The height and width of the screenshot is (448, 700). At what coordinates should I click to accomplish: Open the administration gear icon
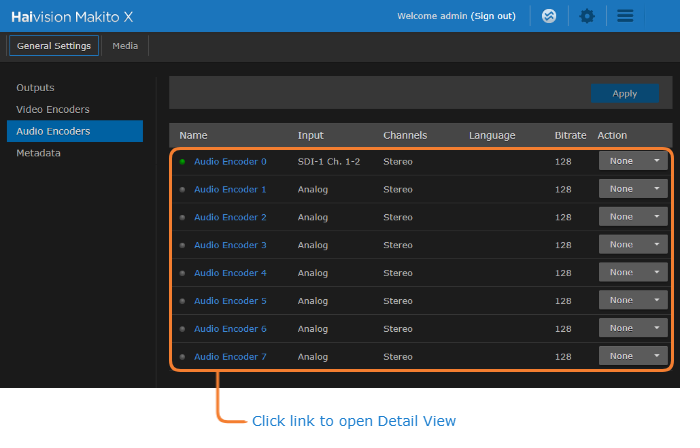[587, 16]
